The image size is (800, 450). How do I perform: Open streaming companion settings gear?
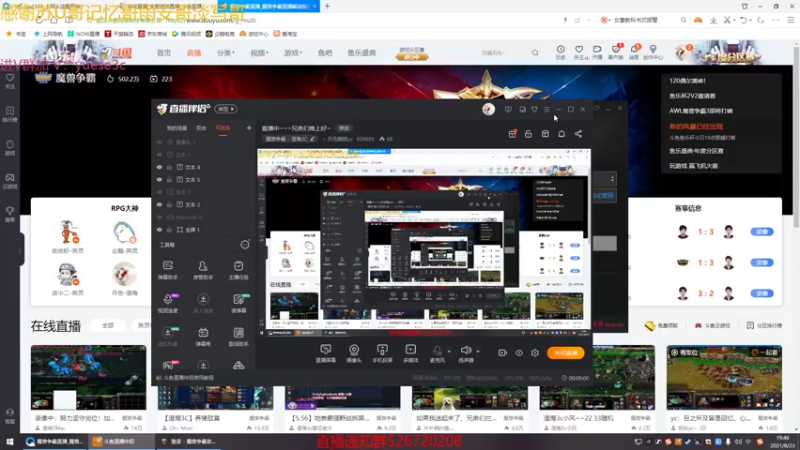pos(535,353)
